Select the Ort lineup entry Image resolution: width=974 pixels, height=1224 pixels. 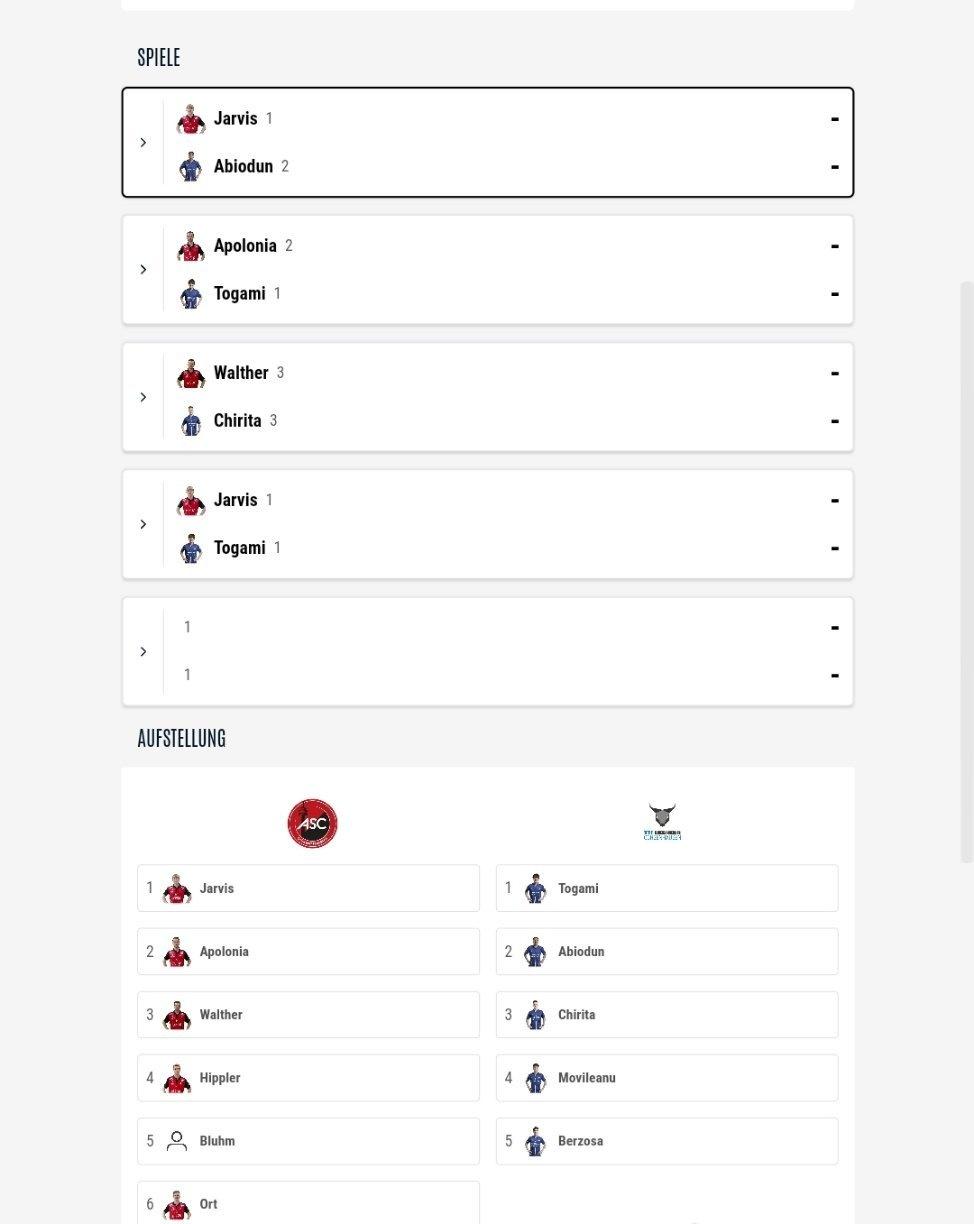pyautogui.click(x=308, y=1203)
